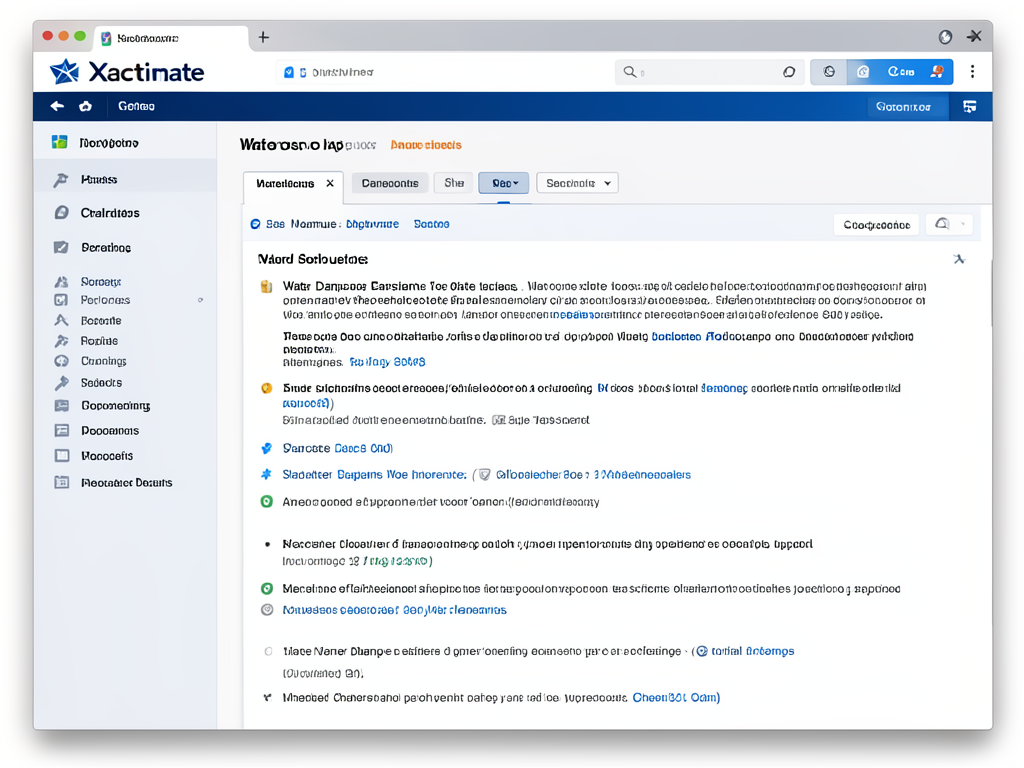Select the empty circle option near list bottom
This screenshot has width=1024, height=768.
click(x=268, y=651)
